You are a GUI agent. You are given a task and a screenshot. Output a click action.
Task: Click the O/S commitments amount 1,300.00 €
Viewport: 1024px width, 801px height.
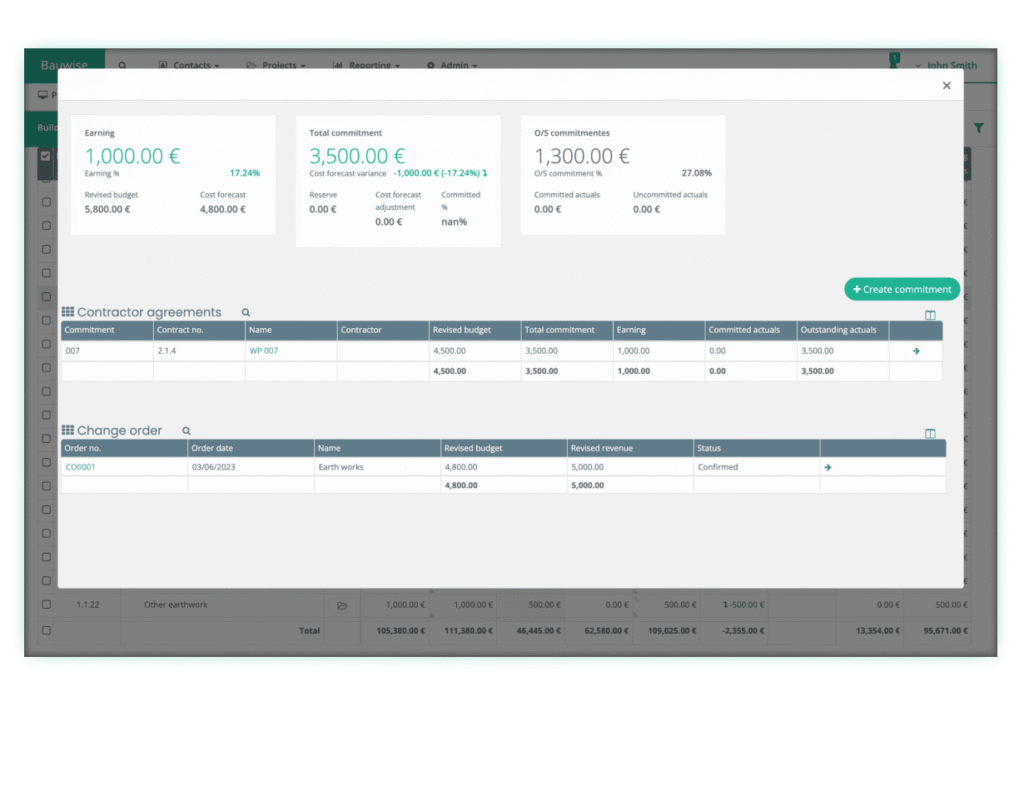582,156
